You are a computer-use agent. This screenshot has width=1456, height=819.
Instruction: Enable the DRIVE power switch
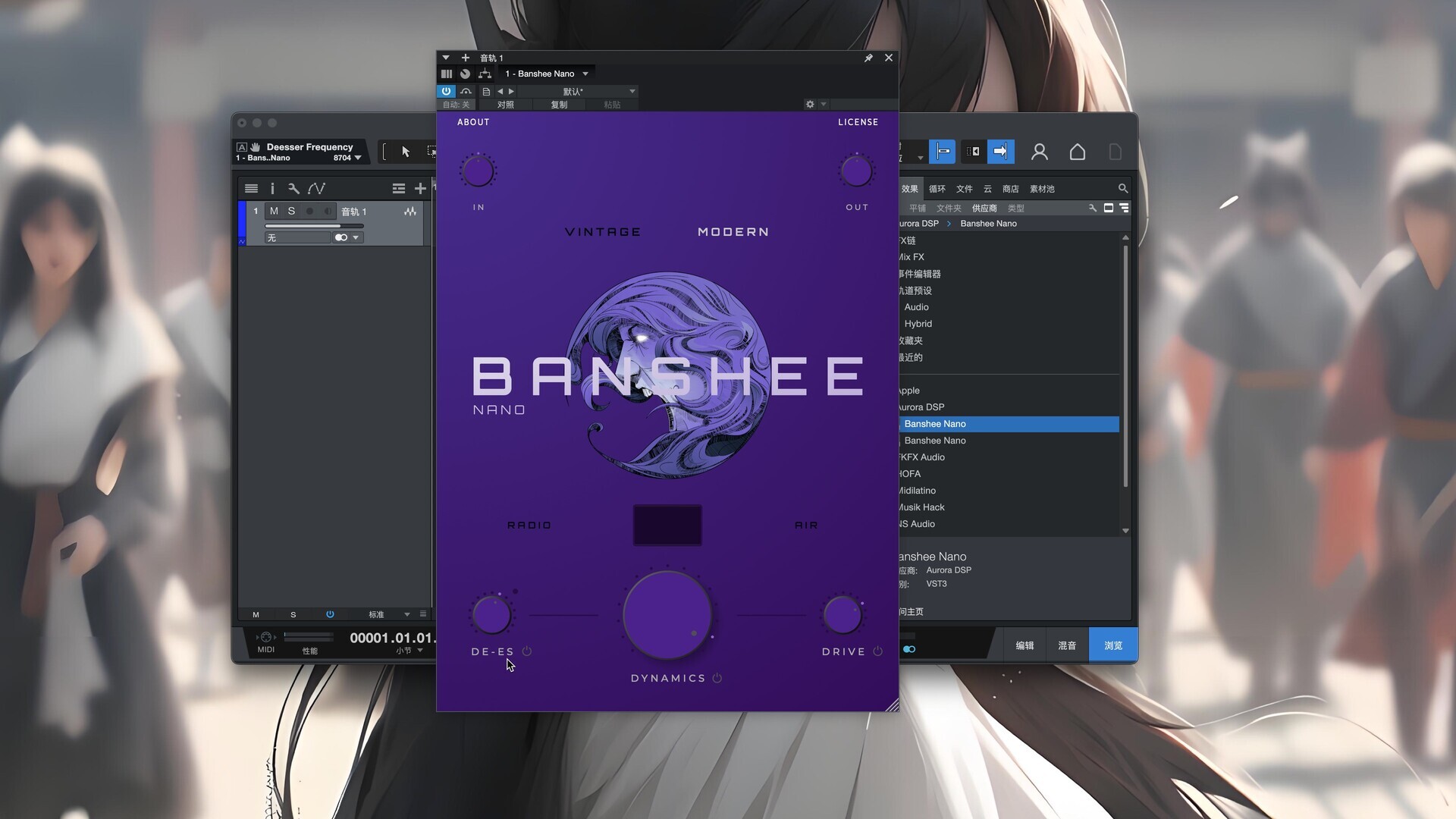[878, 651]
